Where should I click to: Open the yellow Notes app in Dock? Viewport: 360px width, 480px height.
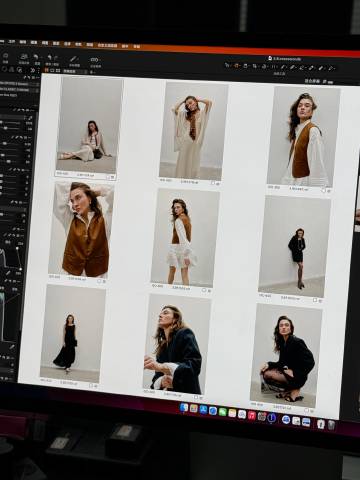[232, 413]
